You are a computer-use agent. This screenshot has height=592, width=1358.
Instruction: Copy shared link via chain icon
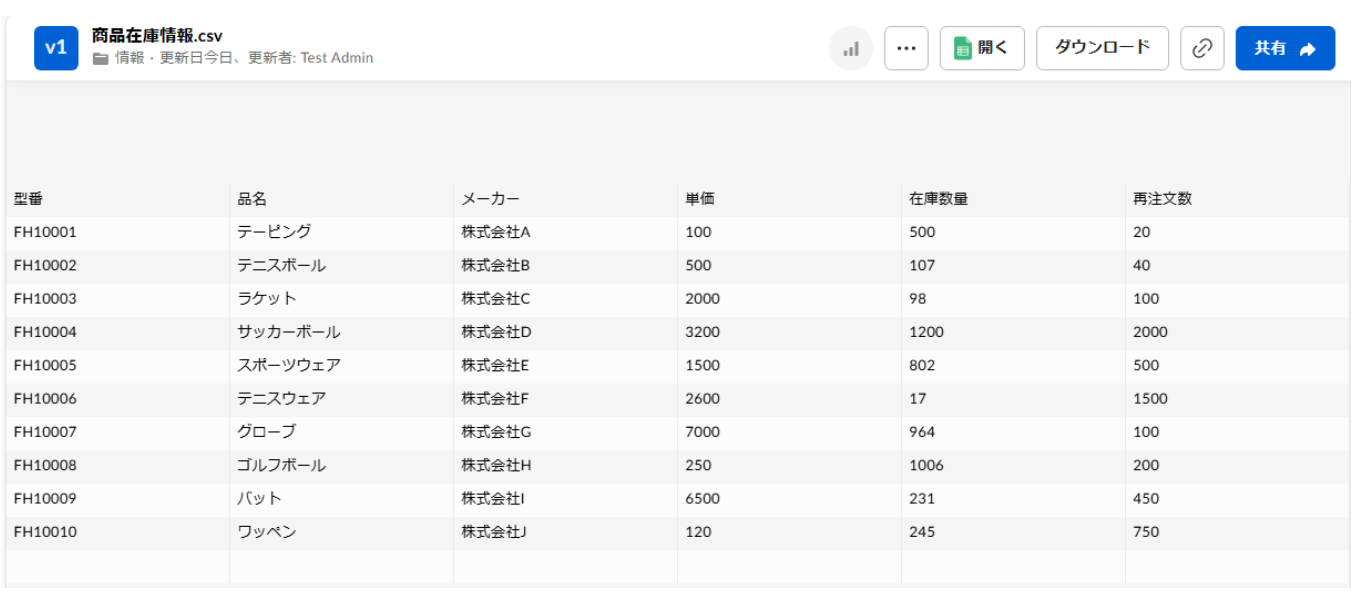(1202, 48)
